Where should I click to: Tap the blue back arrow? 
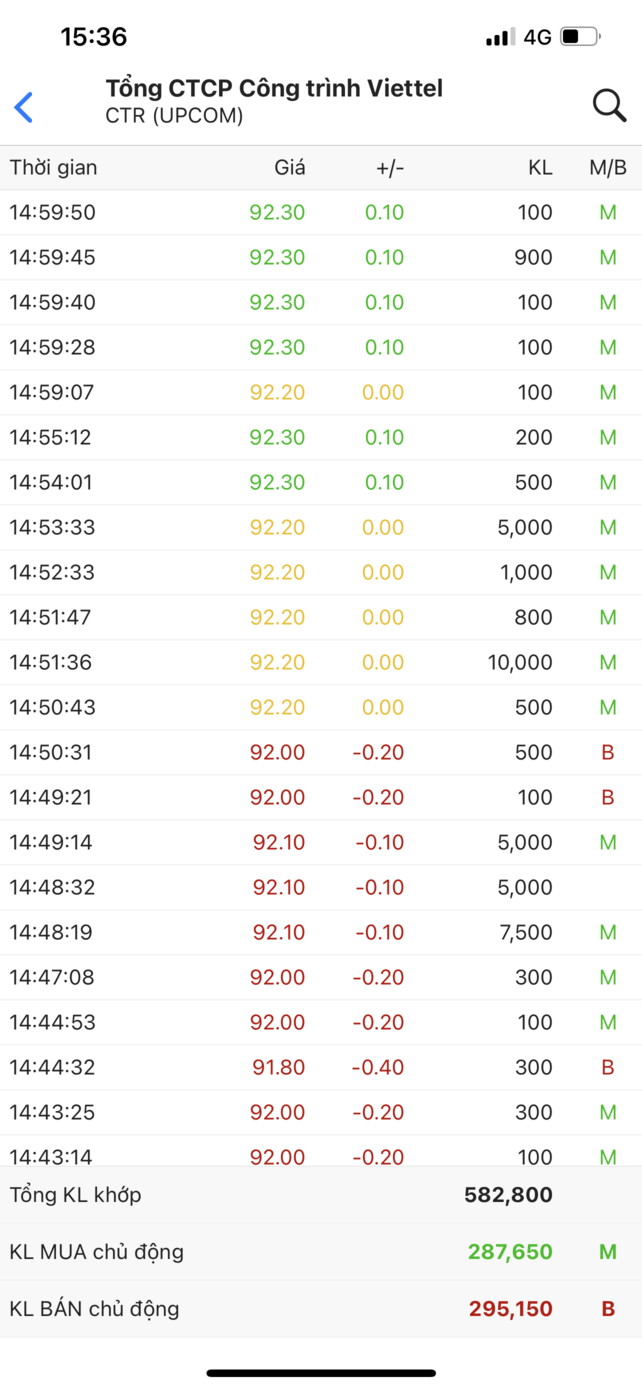24,107
